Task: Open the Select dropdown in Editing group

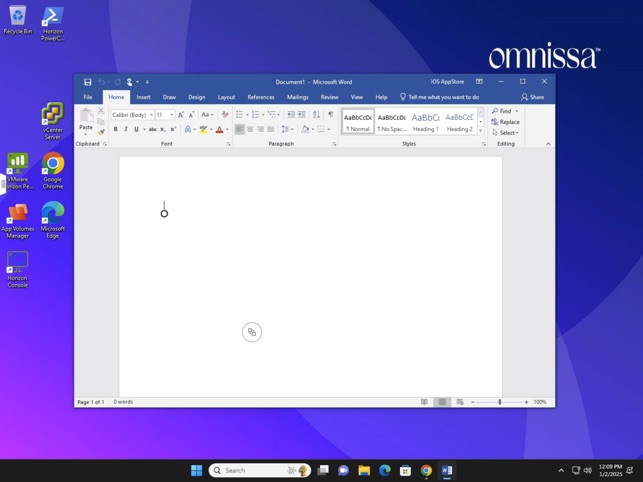Action: [x=505, y=132]
